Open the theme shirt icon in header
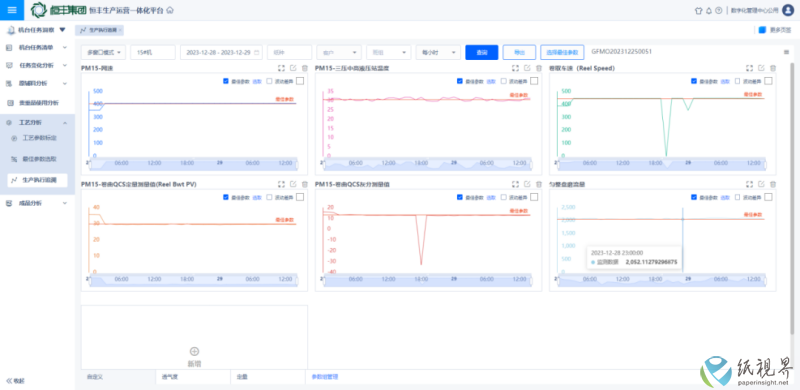 (699, 10)
